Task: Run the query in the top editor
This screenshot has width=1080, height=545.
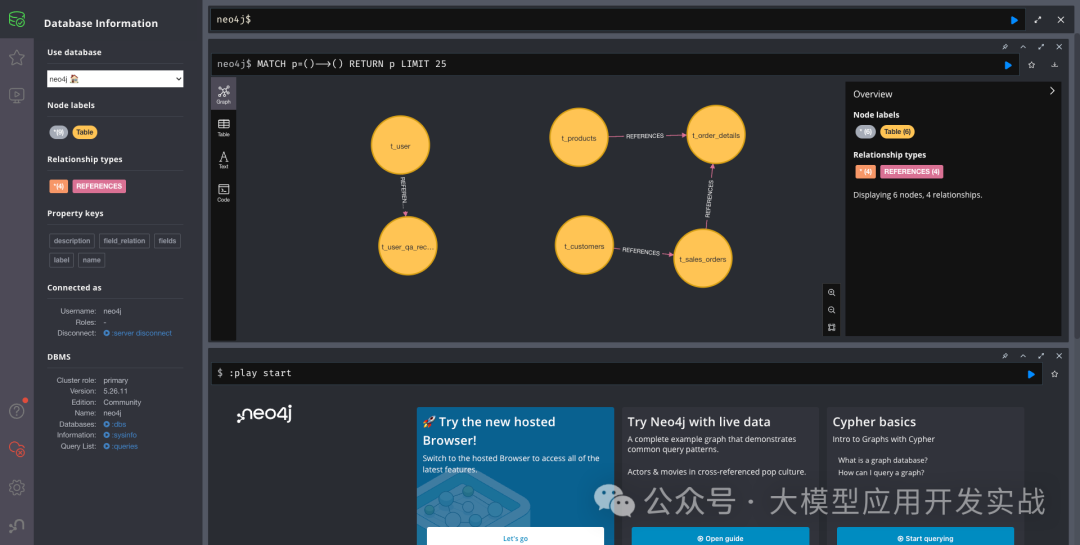Action: (1014, 20)
